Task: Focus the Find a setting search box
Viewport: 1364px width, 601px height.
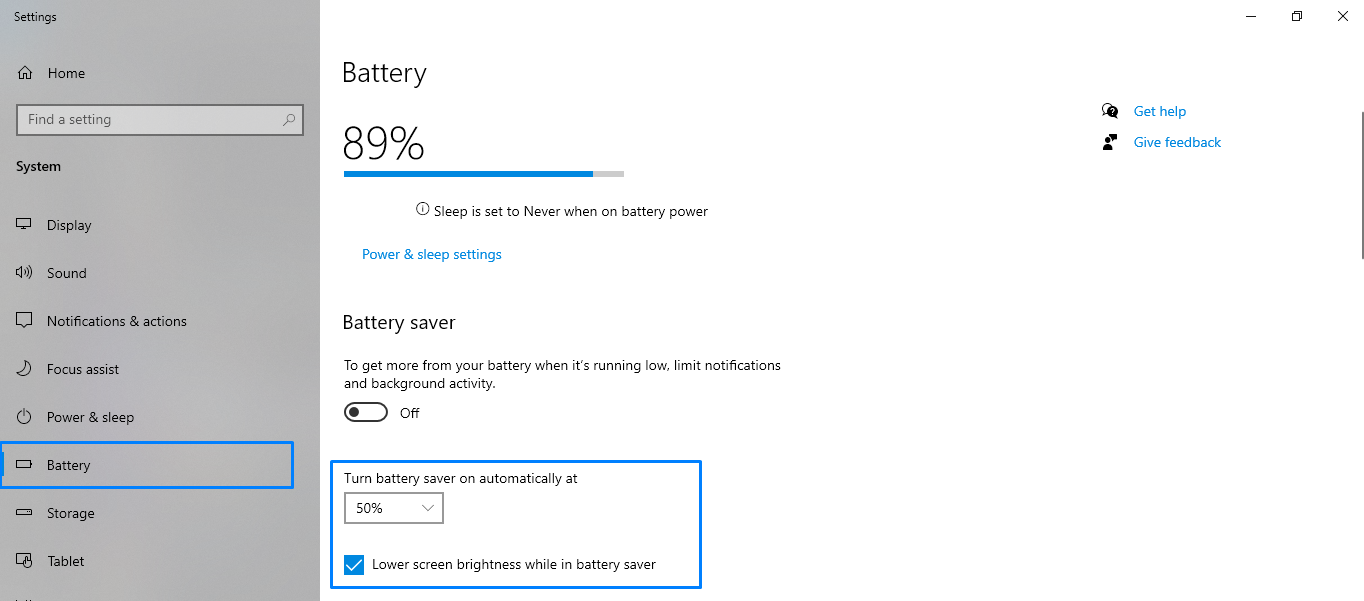Action: [150, 120]
